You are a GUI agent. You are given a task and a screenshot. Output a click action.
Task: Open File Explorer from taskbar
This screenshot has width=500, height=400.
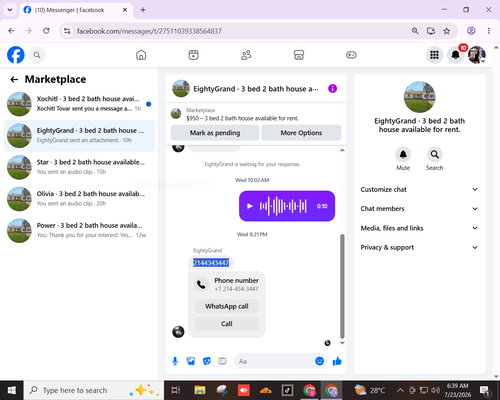pyautogui.click(x=200, y=390)
